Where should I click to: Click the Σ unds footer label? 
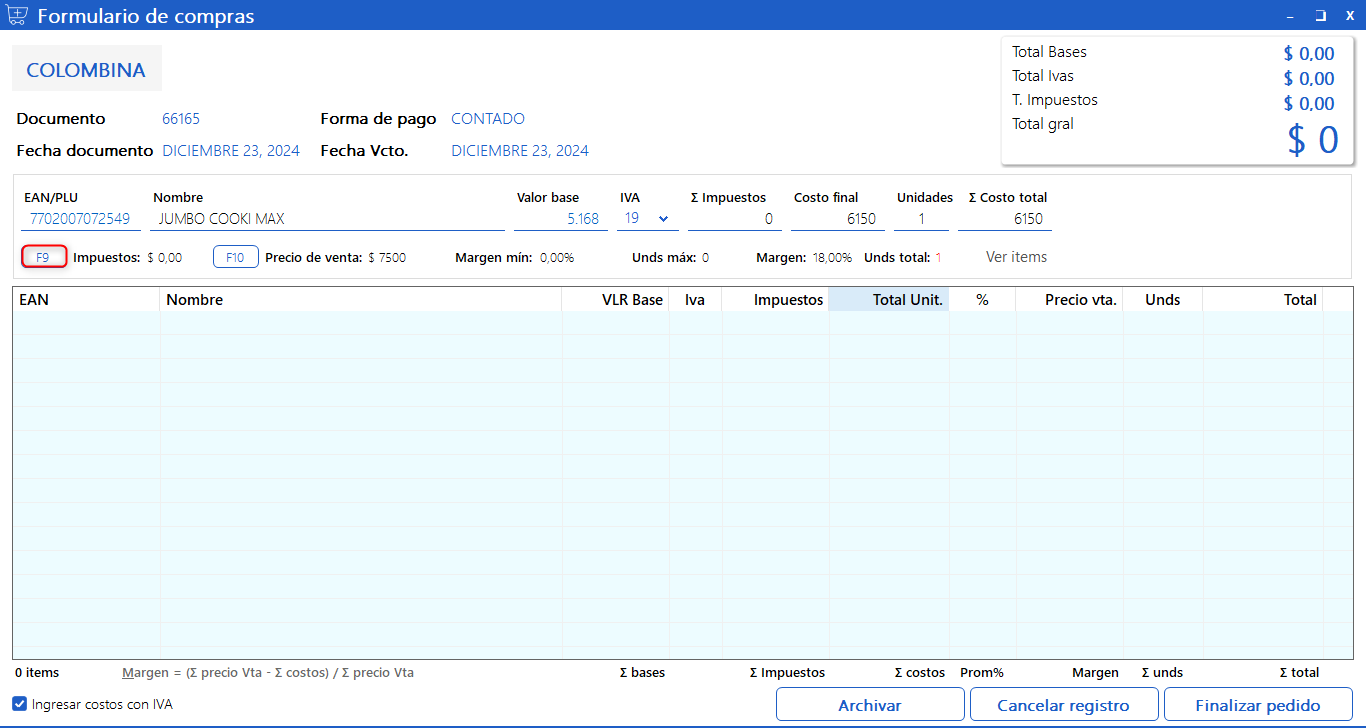click(x=1162, y=673)
